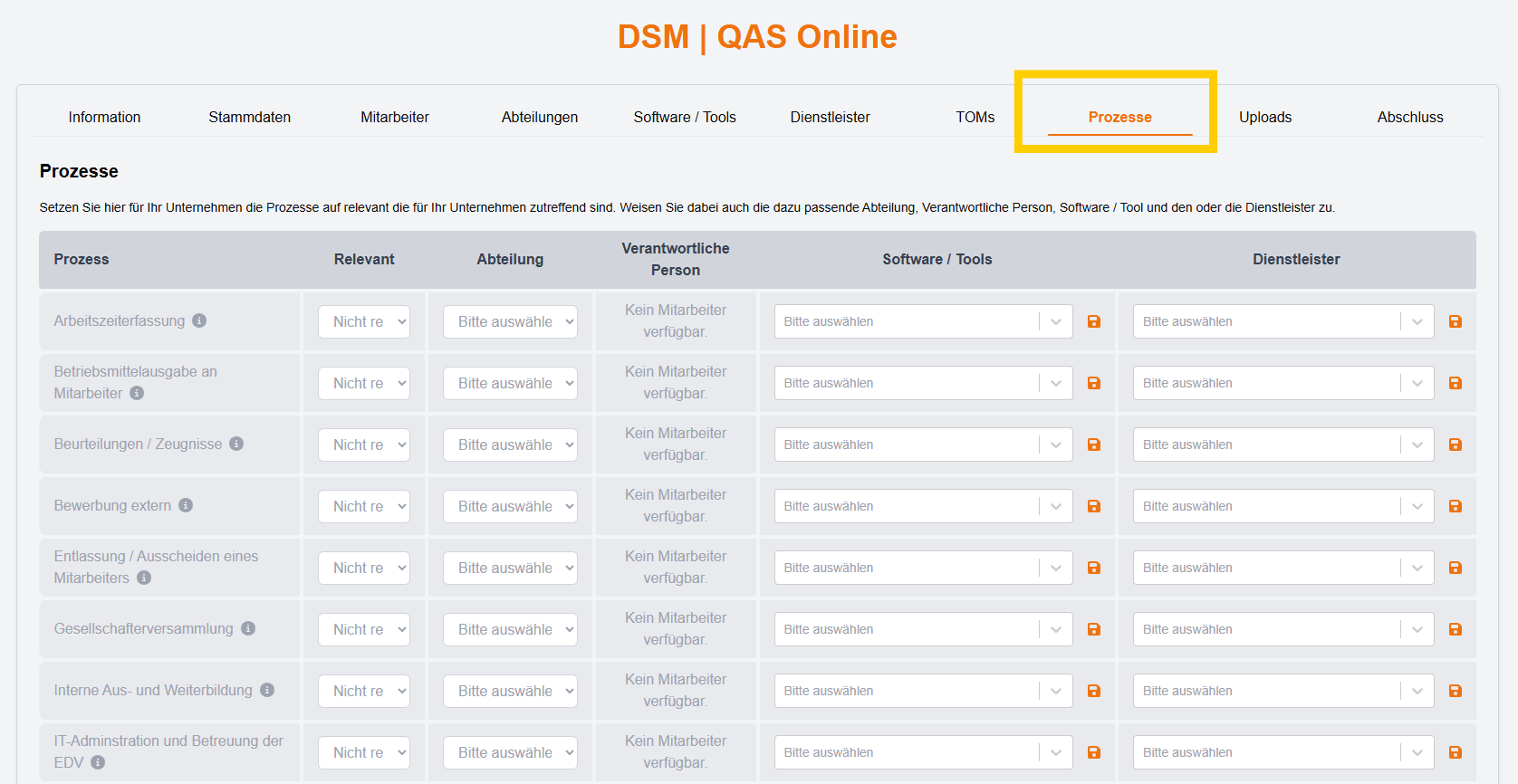1518x784 pixels.
Task: Open Relevant dropdown for Interne Aus- und Weiterbildung
Action: coord(364,691)
